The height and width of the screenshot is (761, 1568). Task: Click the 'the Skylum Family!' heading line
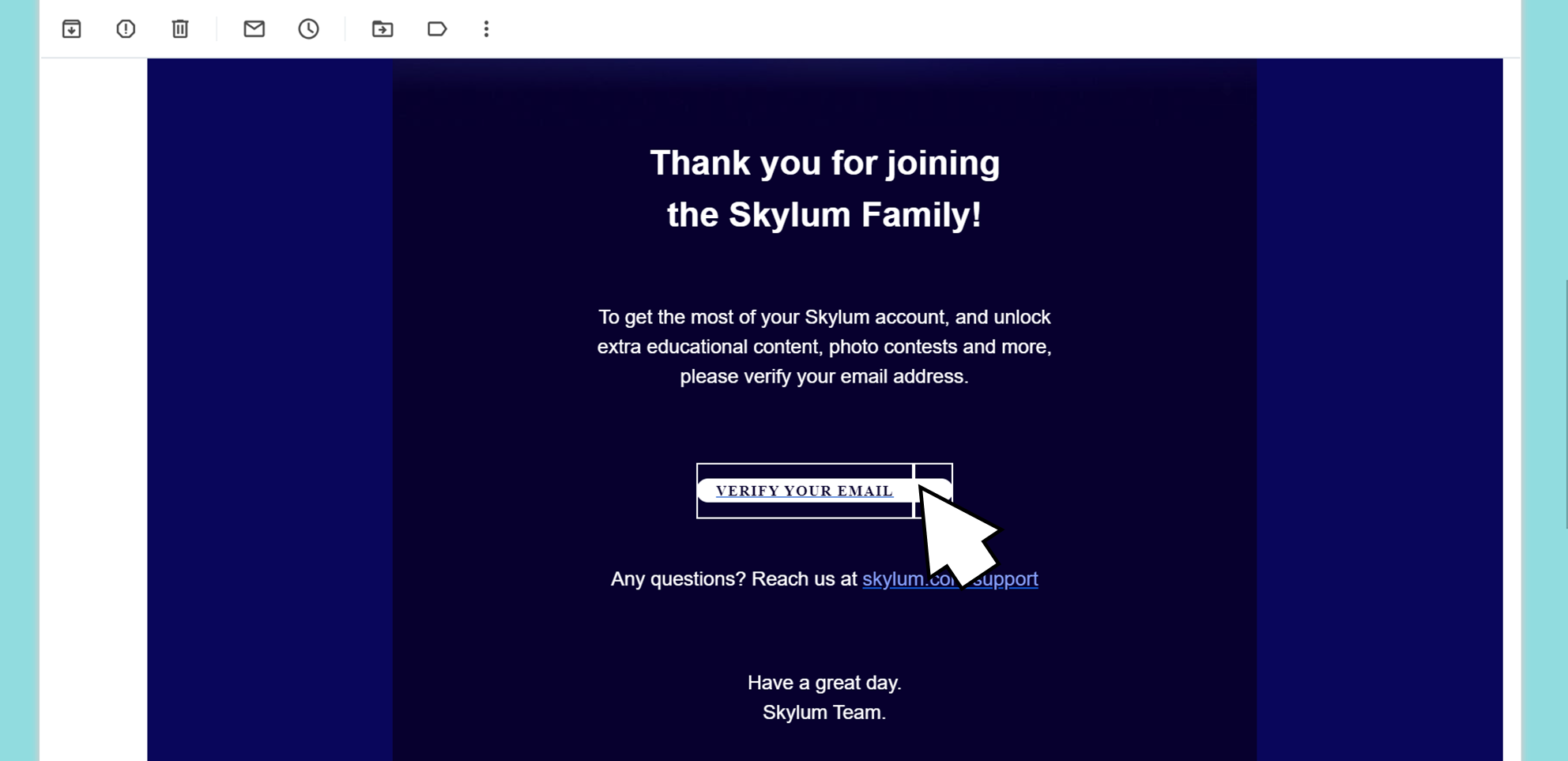[824, 215]
